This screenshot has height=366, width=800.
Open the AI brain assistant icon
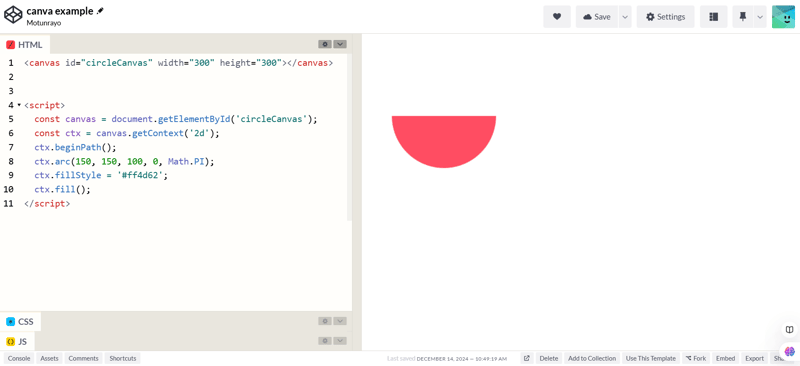(x=790, y=351)
